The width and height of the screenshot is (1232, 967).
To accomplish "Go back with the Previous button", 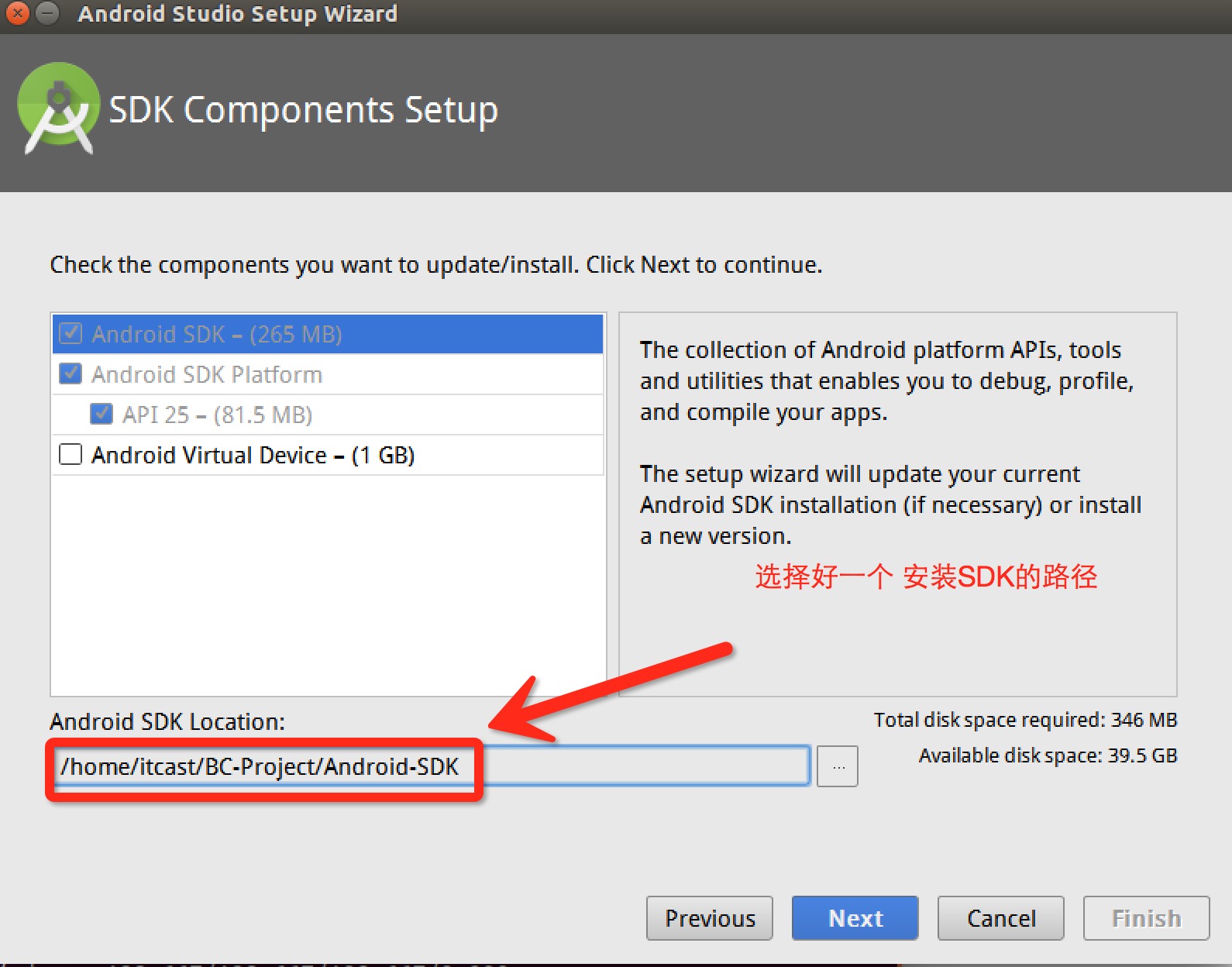I will (x=709, y=918).
